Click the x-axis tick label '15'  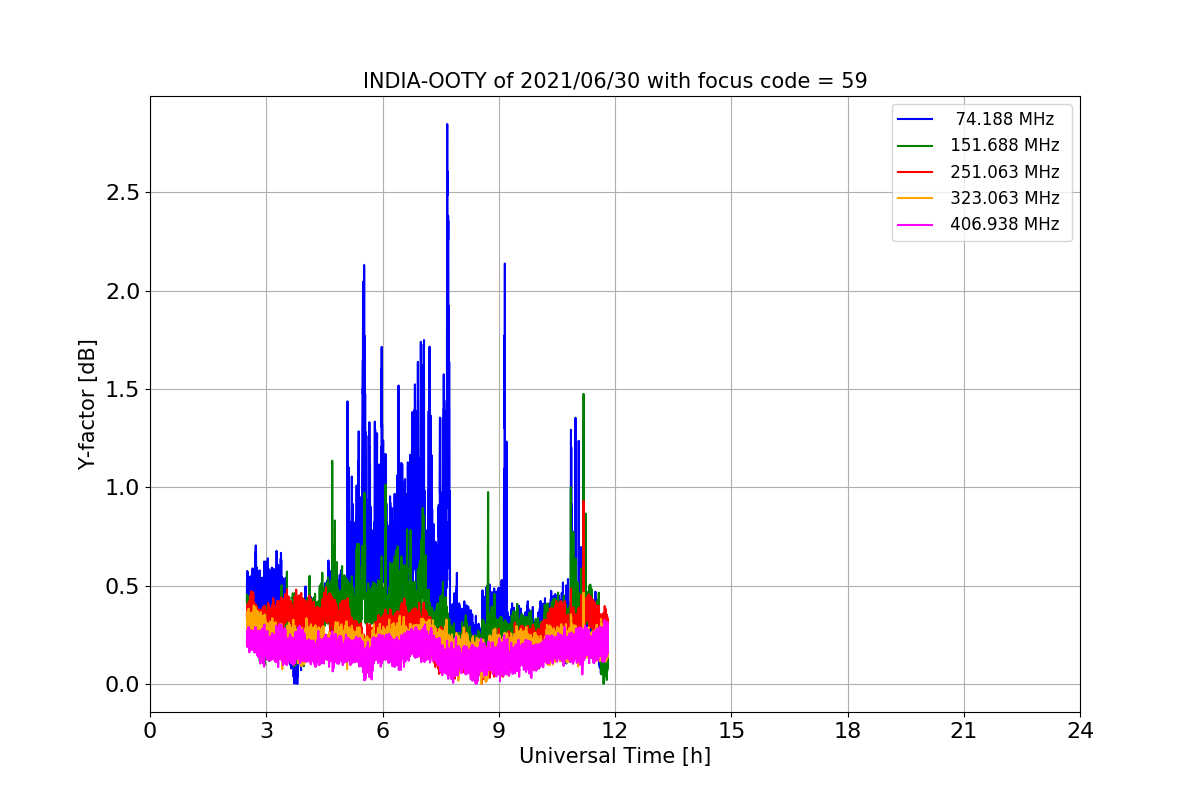click(731, 731)
